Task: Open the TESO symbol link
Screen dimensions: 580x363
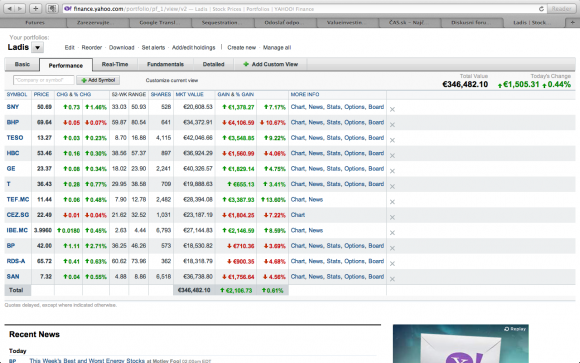Action: (x=15, y=138)
